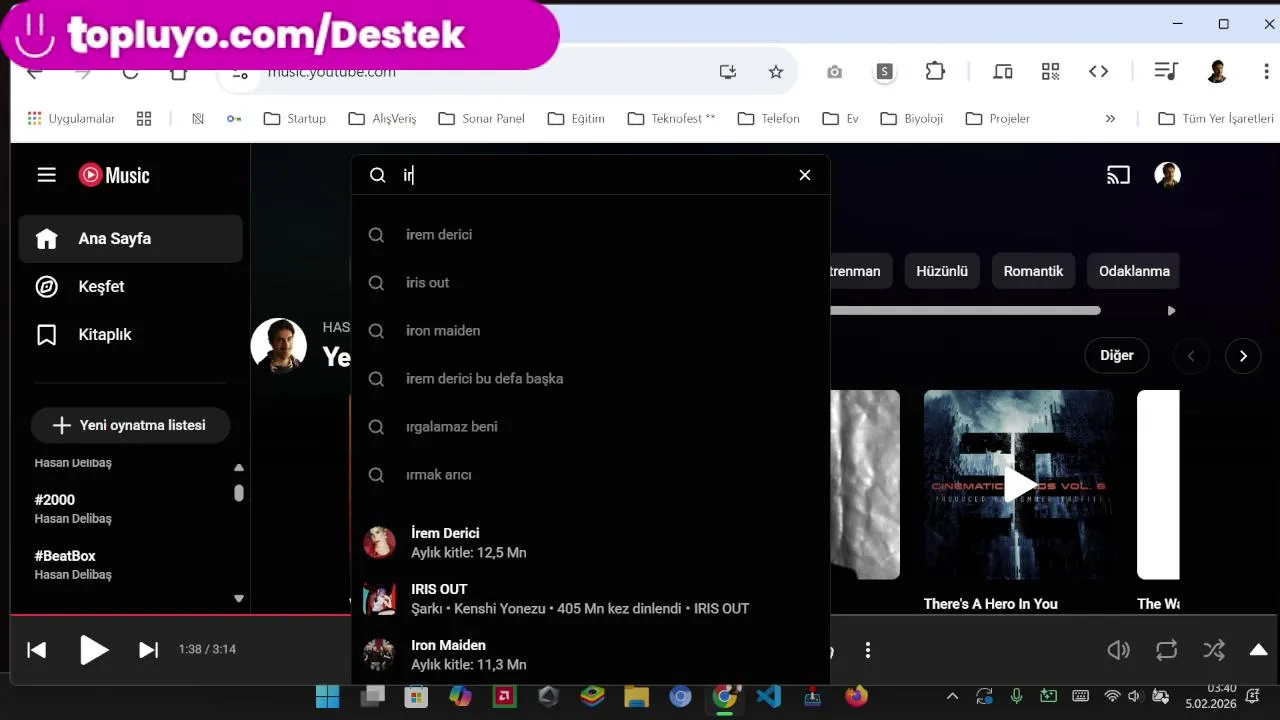The height and width of the screenshot is (720, 1280).
Task: Open IRIS OUT song result
Action: click(x=590, y=598)
